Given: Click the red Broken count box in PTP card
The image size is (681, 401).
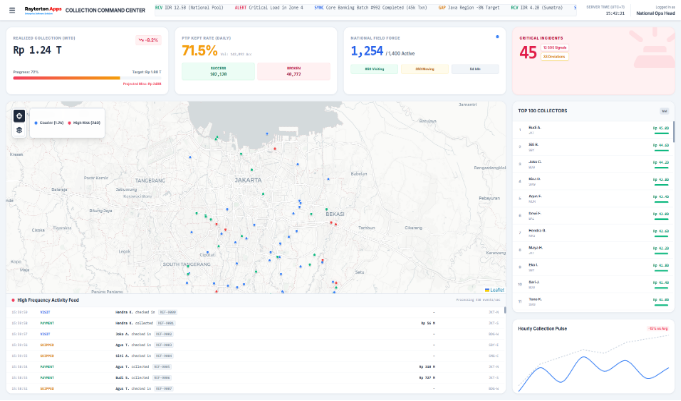Looking at the screenshot, I should click(x=294, y=71).
